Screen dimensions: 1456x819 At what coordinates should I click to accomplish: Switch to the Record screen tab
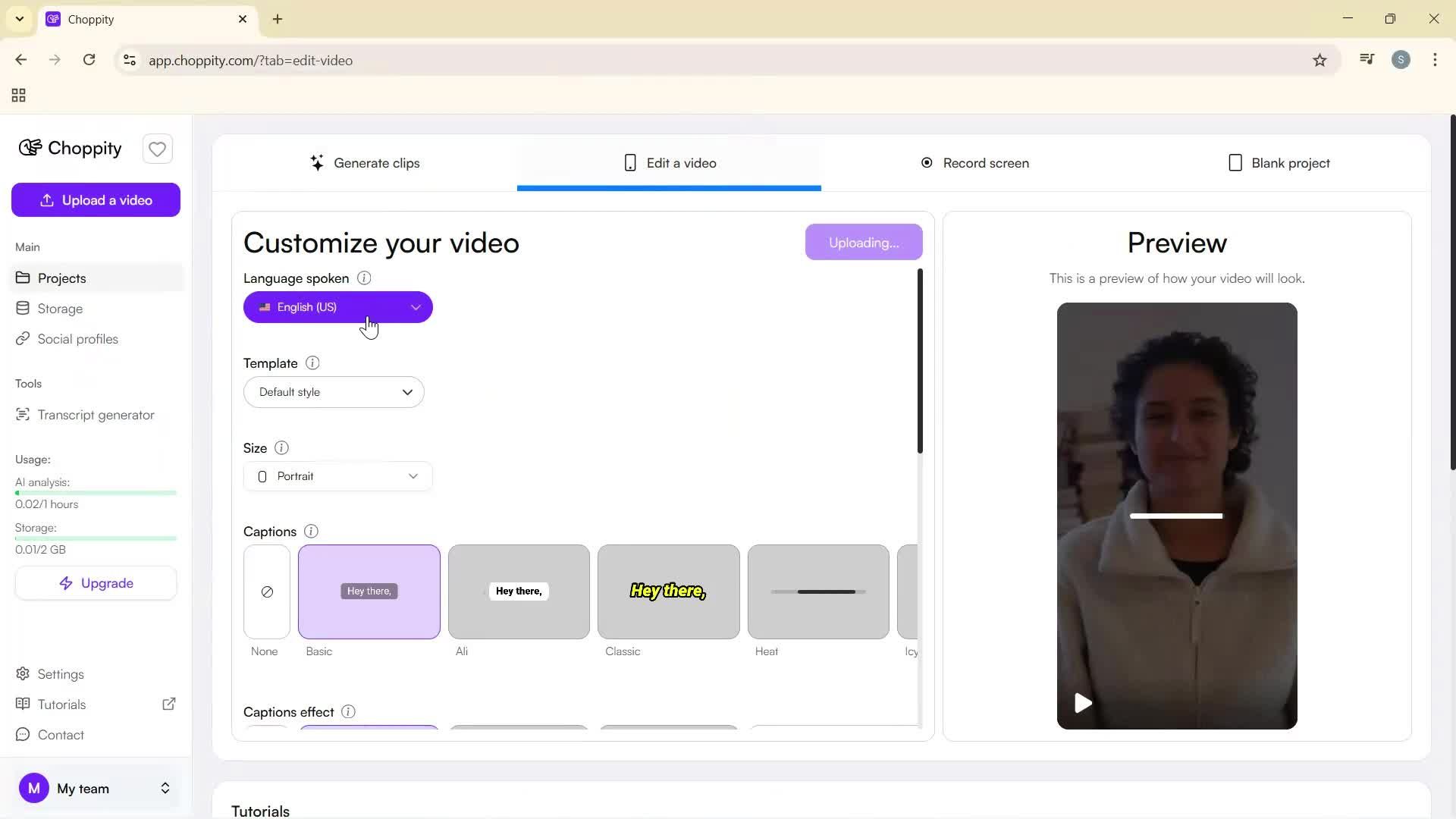(x=974, y=162)
